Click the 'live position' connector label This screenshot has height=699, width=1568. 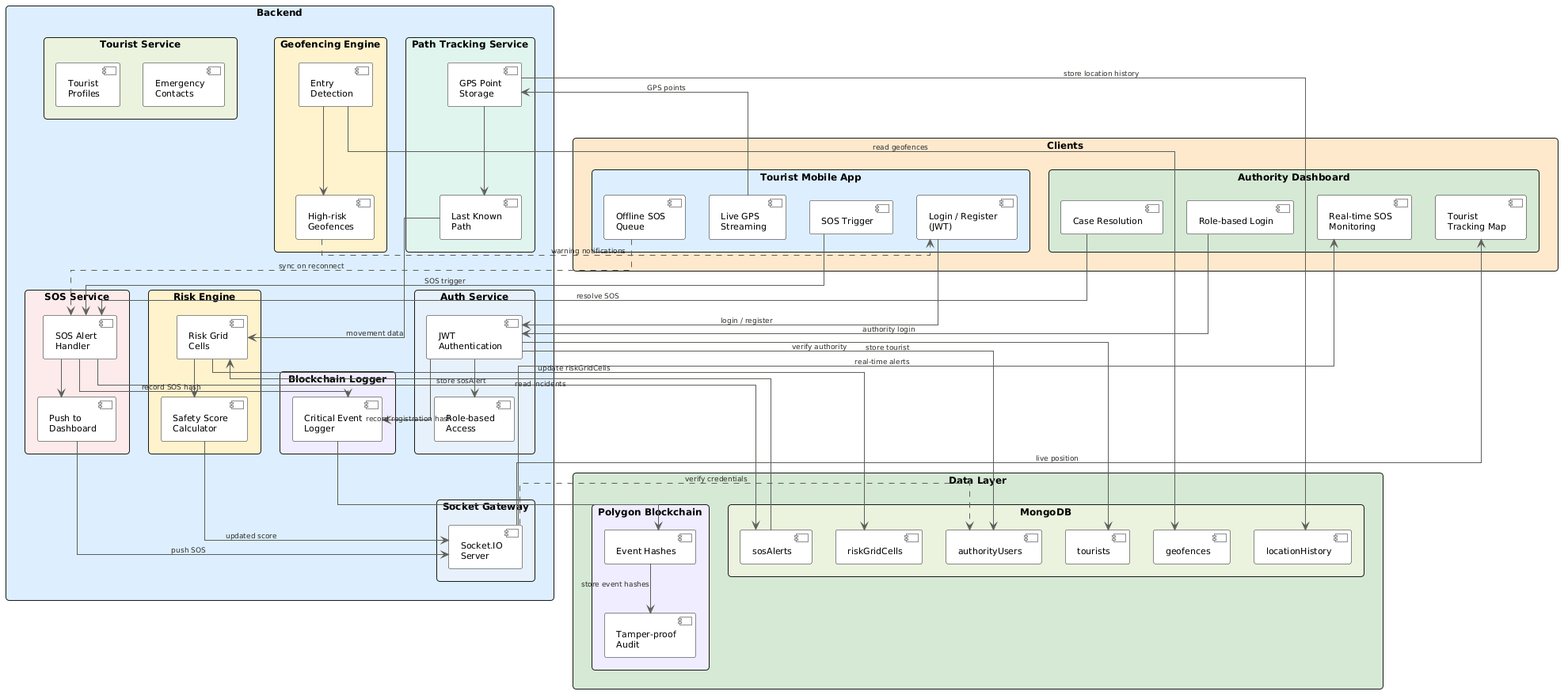[x=1056, y=458]
